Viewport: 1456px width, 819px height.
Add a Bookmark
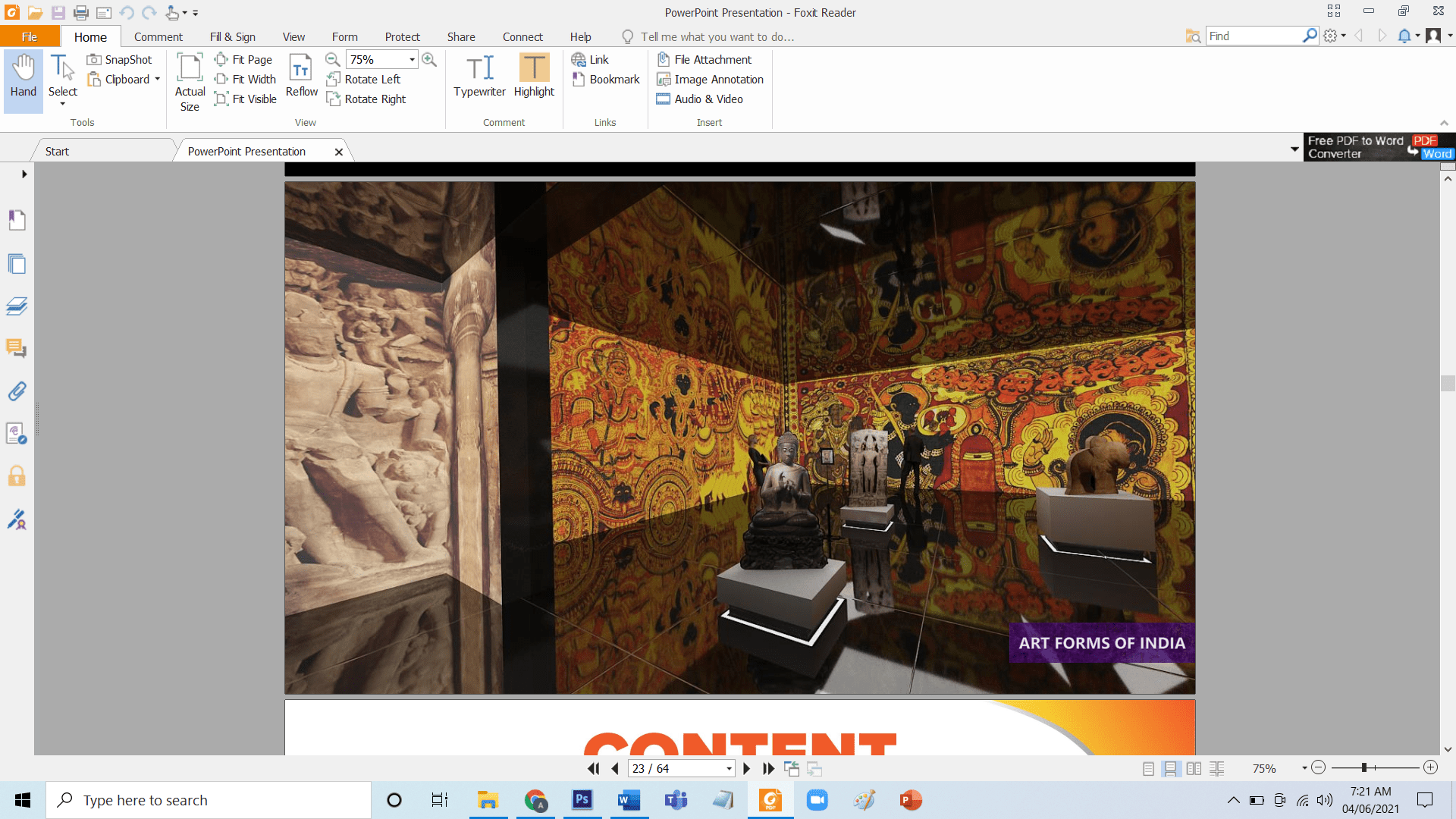[606, 79]
